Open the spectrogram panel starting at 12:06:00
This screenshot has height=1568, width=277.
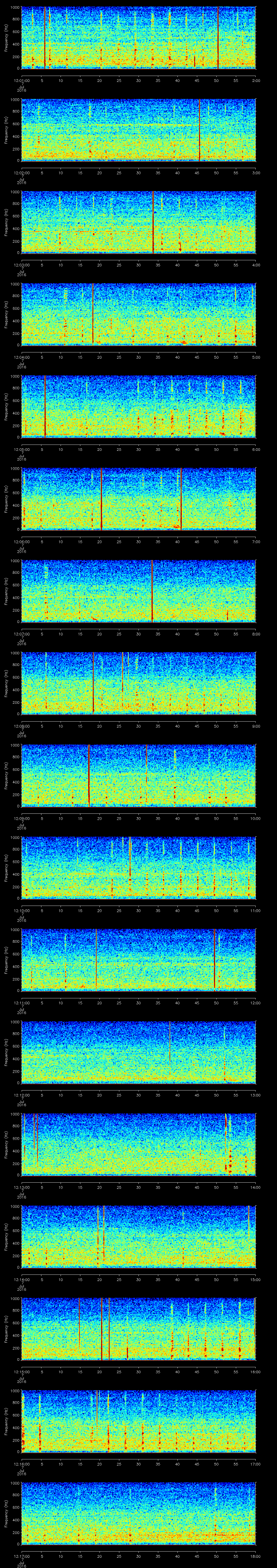click(139, 499)
